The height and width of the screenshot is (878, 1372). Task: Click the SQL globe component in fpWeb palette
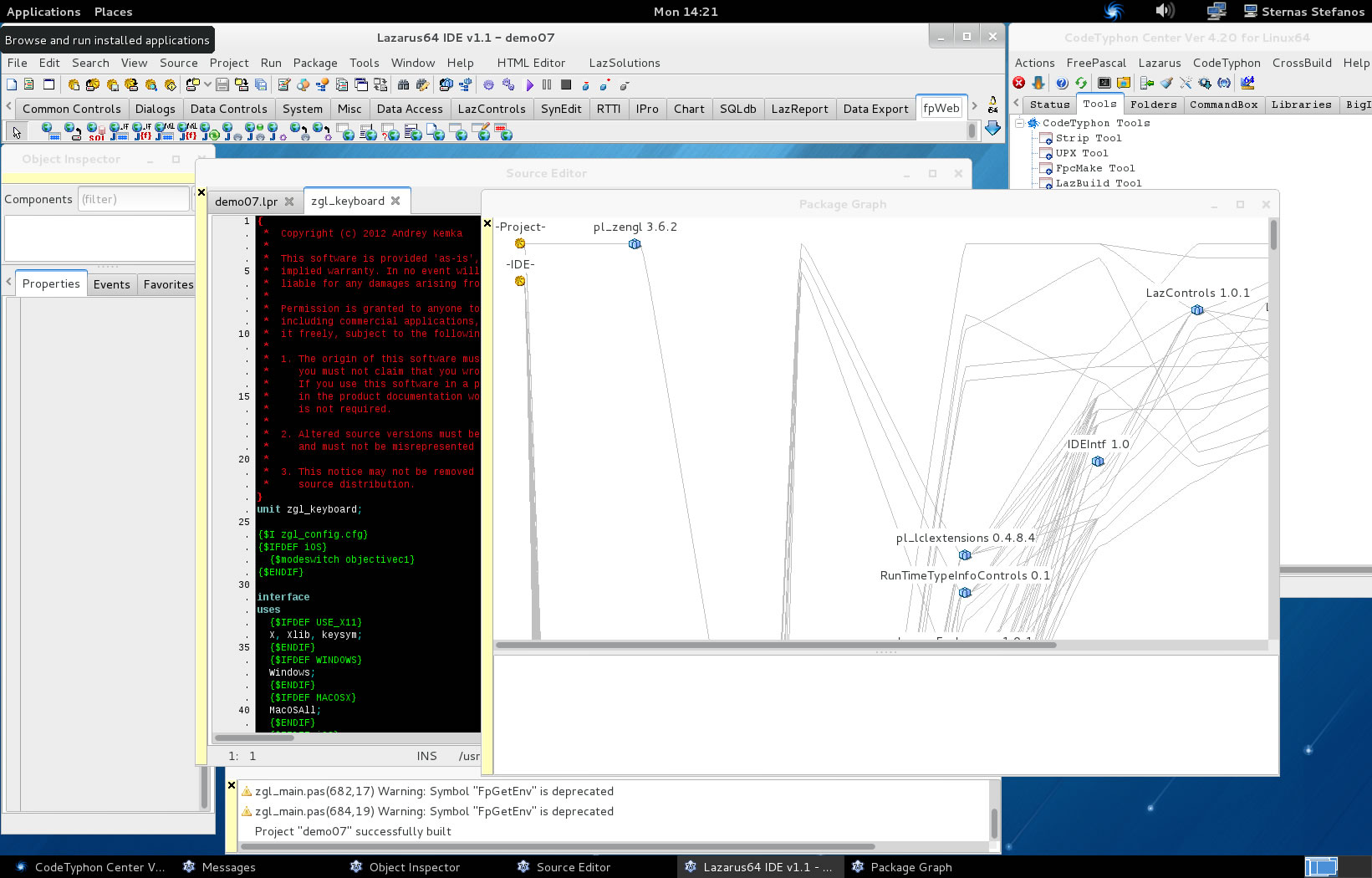[96, 131]
